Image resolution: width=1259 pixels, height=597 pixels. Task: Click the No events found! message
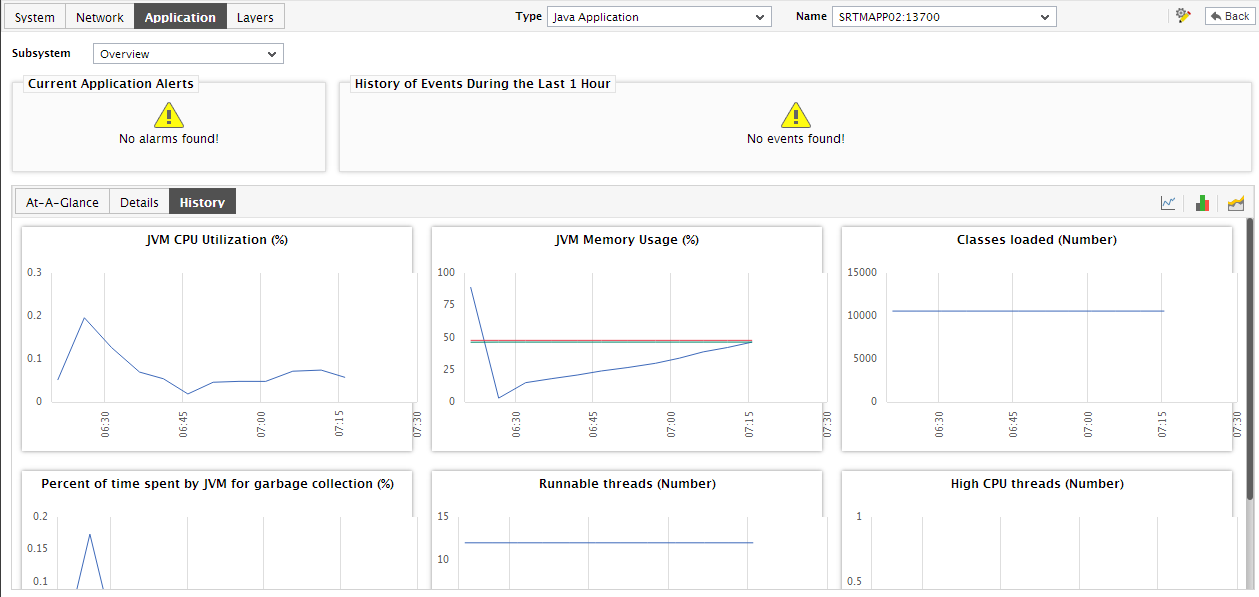(x=796, y=139)
